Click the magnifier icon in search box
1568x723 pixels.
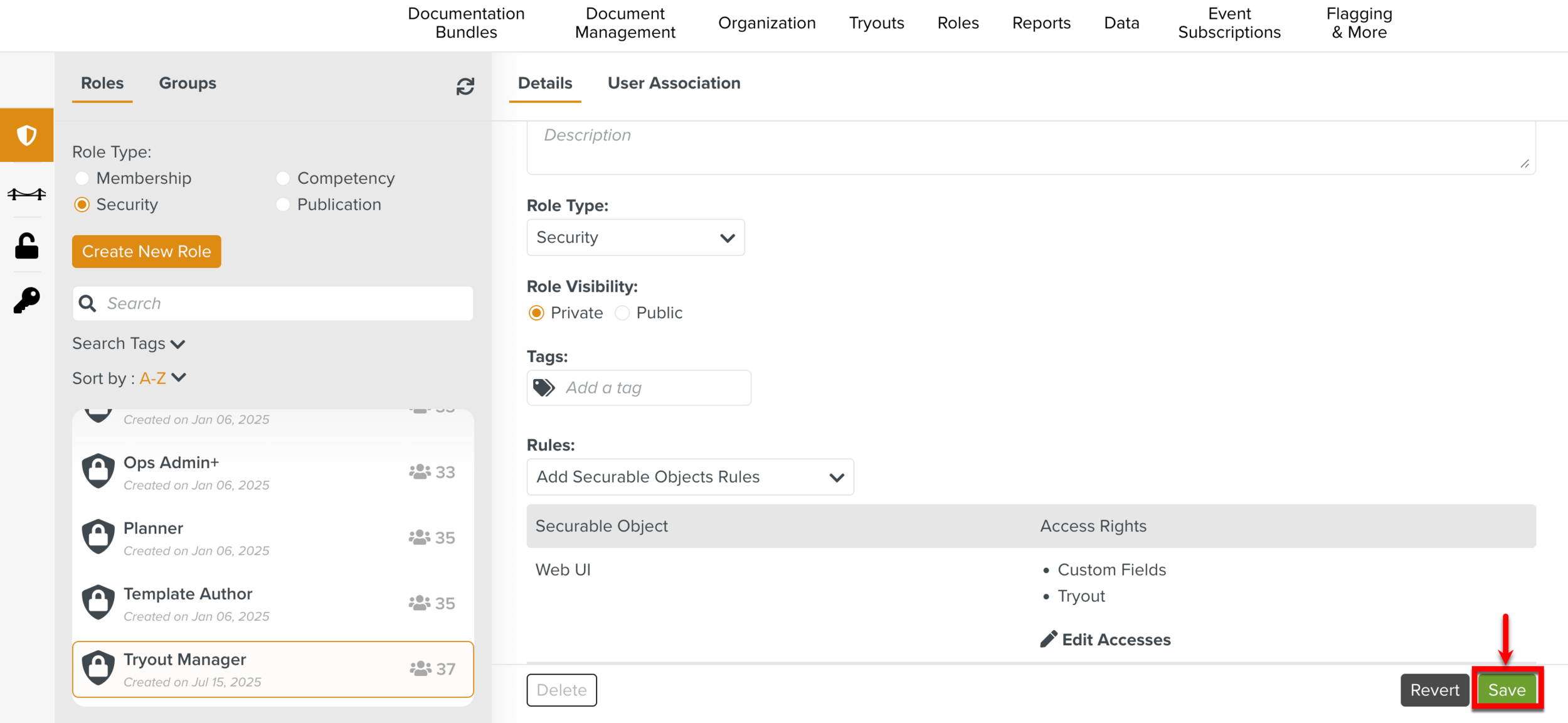pyautogui.click(x=88, y=304)
